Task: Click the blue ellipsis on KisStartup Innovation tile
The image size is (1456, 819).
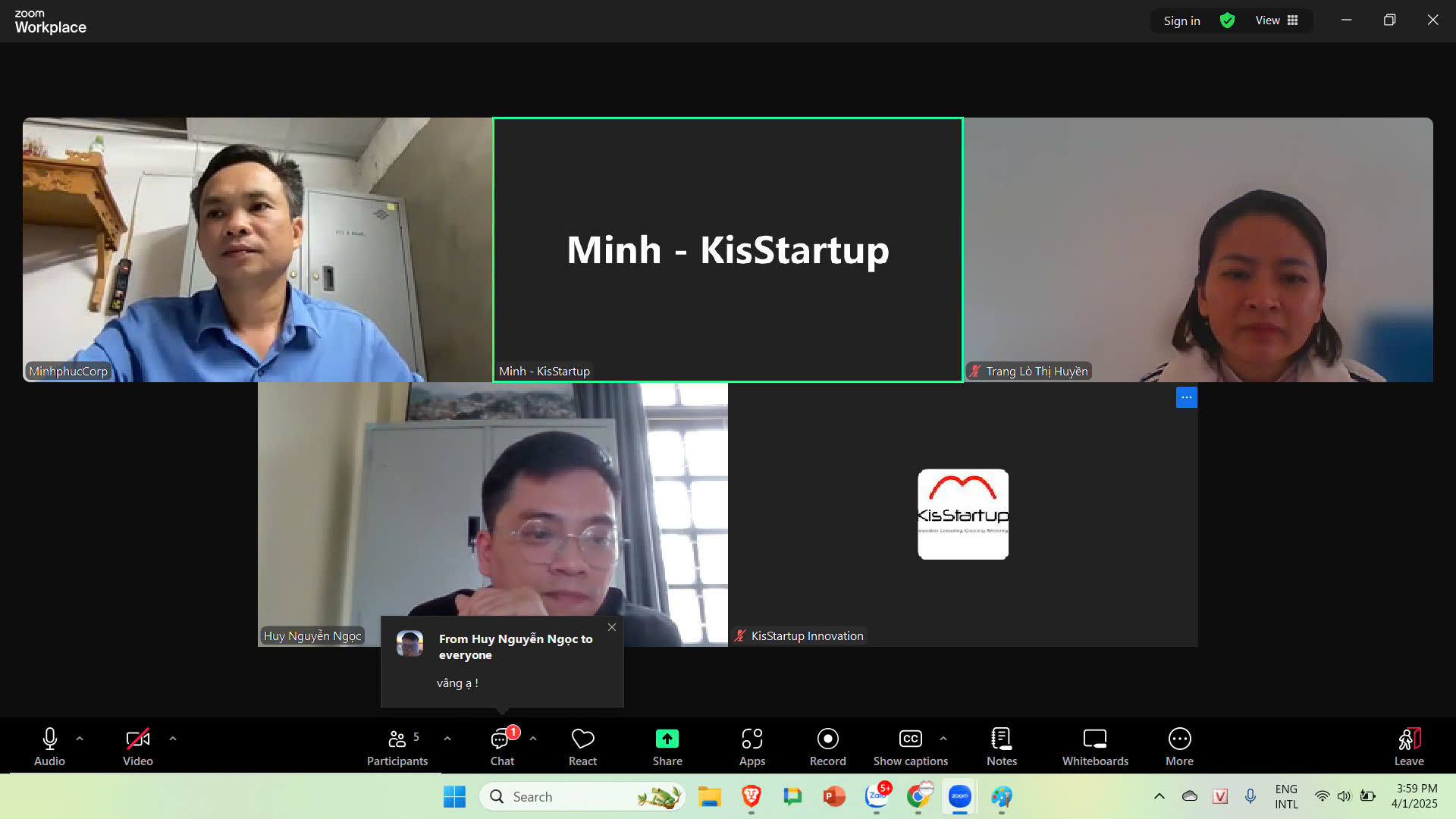Action: tap(1187, 397)
